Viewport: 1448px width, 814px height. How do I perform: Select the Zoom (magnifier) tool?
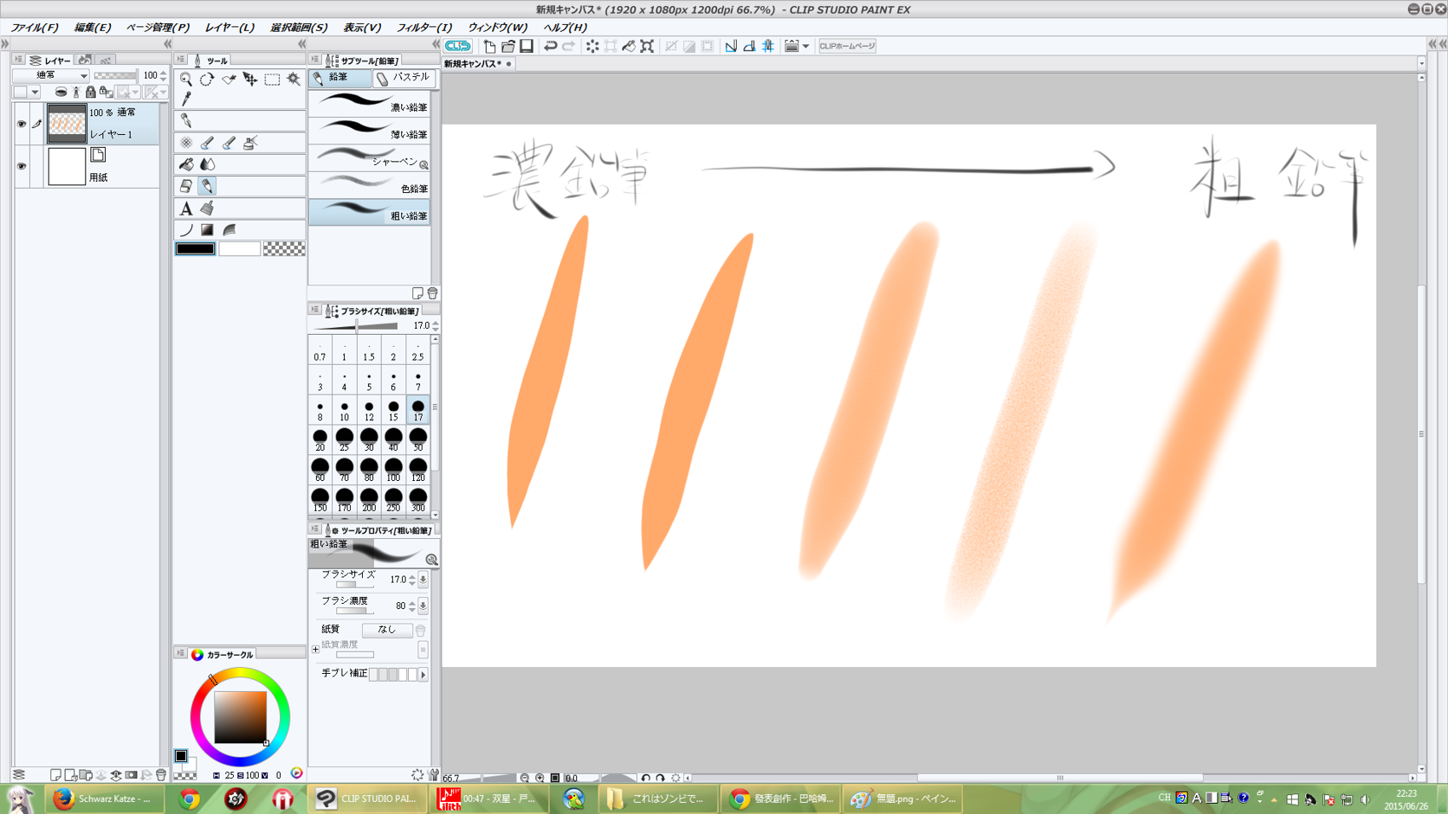tap(186, 79)
